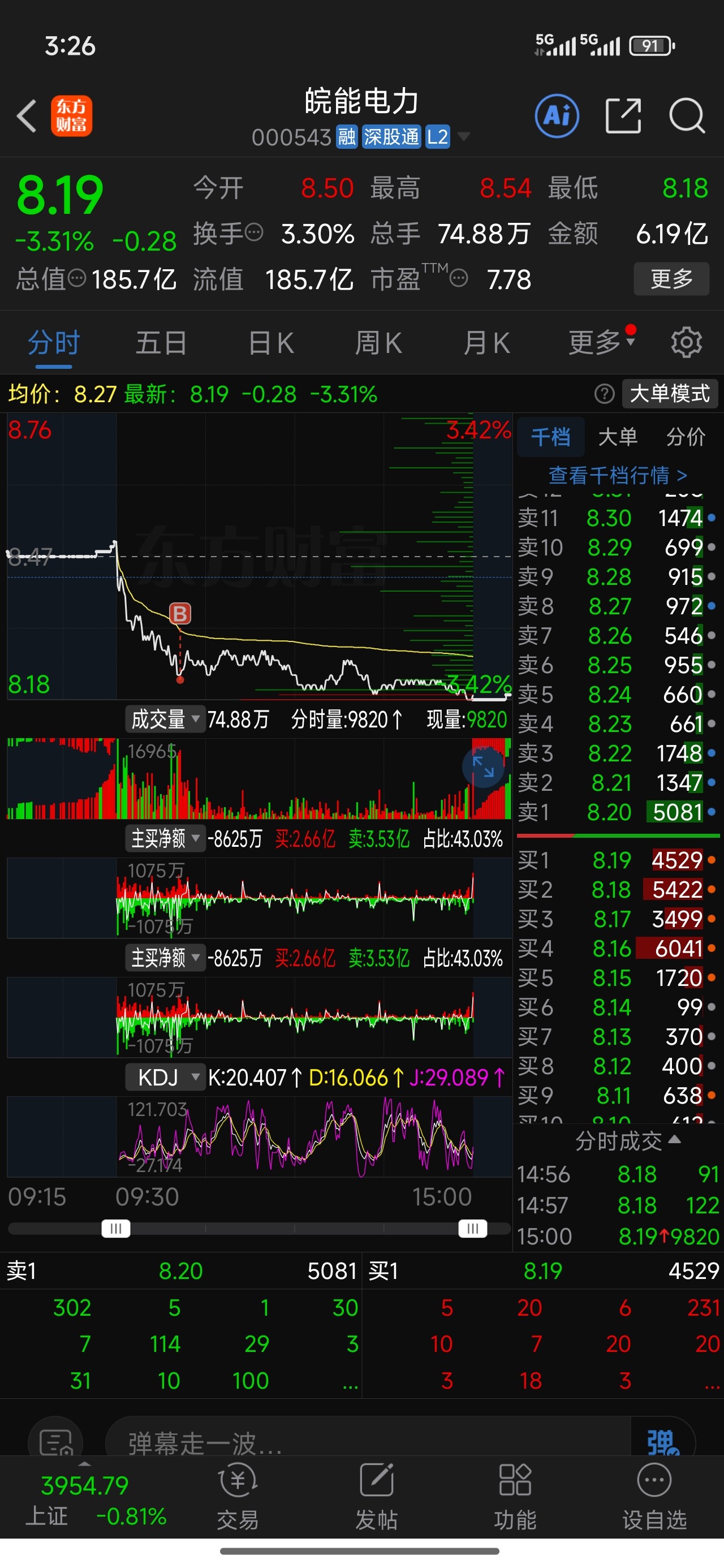
Task: Switch to the 大单 tab
Action: pyautogui.click(x=618, y=437)
